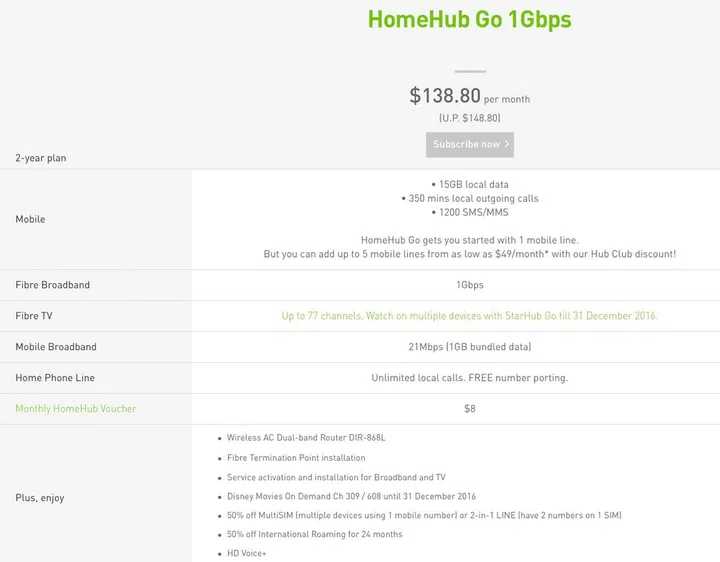This screenshot has height=562, width=720.
Task: Click the Home Phone Line row label
Action: (x=55, y=378)
